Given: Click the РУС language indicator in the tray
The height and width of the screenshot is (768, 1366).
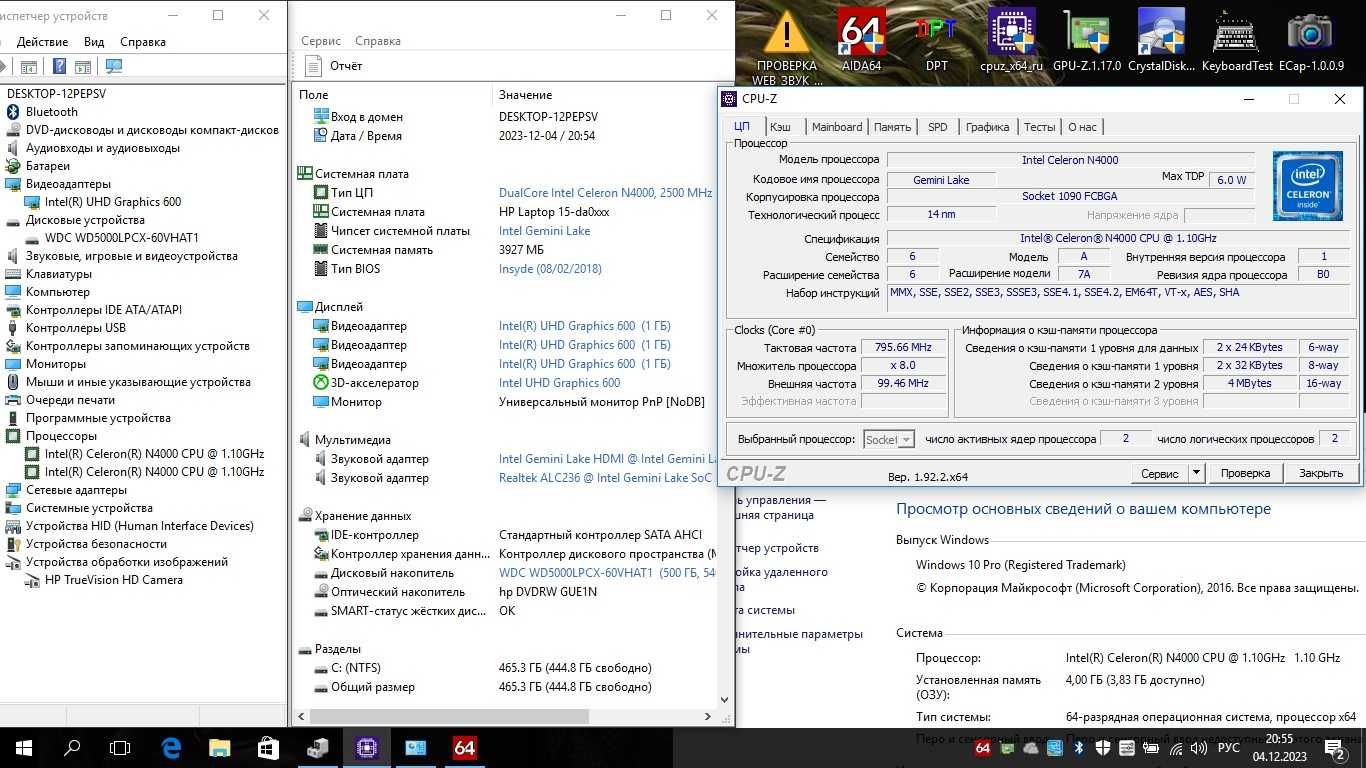Looking at the screenshot, I should coord(1229,748).
